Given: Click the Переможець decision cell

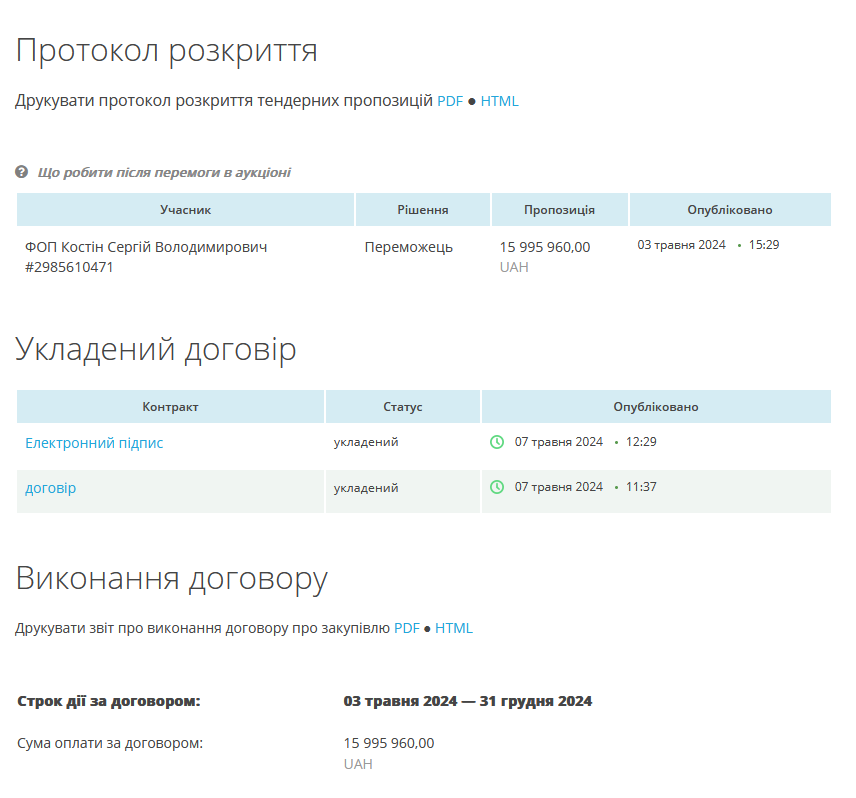Looking at the screenshot, I should pos(408,247).
